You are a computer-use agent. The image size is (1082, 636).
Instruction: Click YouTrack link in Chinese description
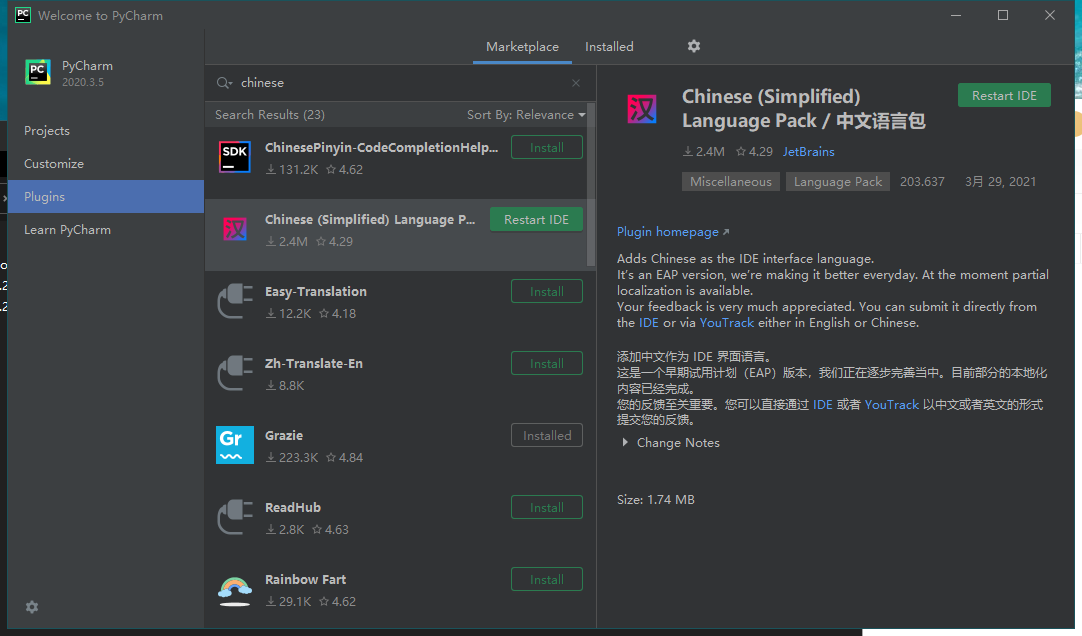click(892, 404)
